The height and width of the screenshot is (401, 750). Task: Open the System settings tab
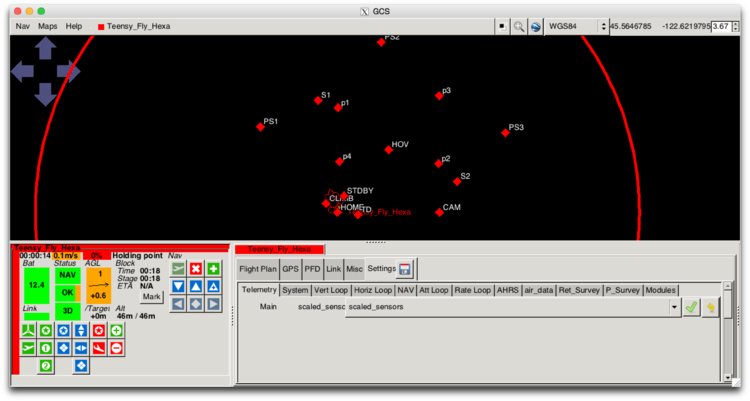pyautogui.click(x=295, y=290)
